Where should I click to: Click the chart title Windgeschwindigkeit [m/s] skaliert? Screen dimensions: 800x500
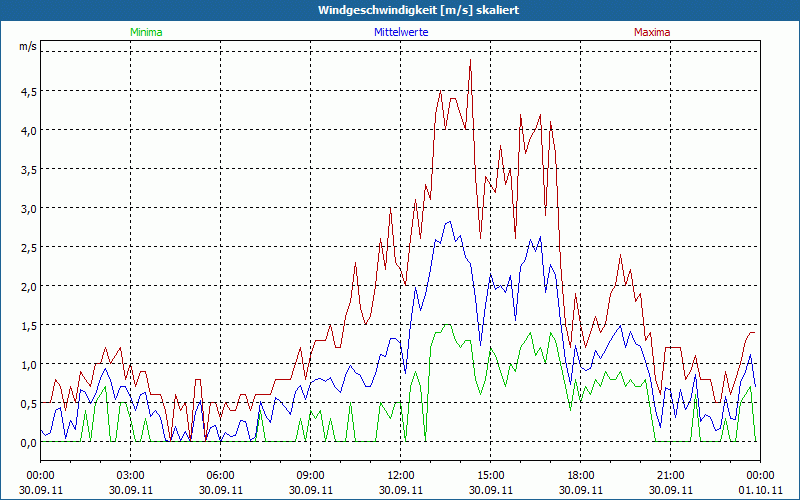click(418, 10)
